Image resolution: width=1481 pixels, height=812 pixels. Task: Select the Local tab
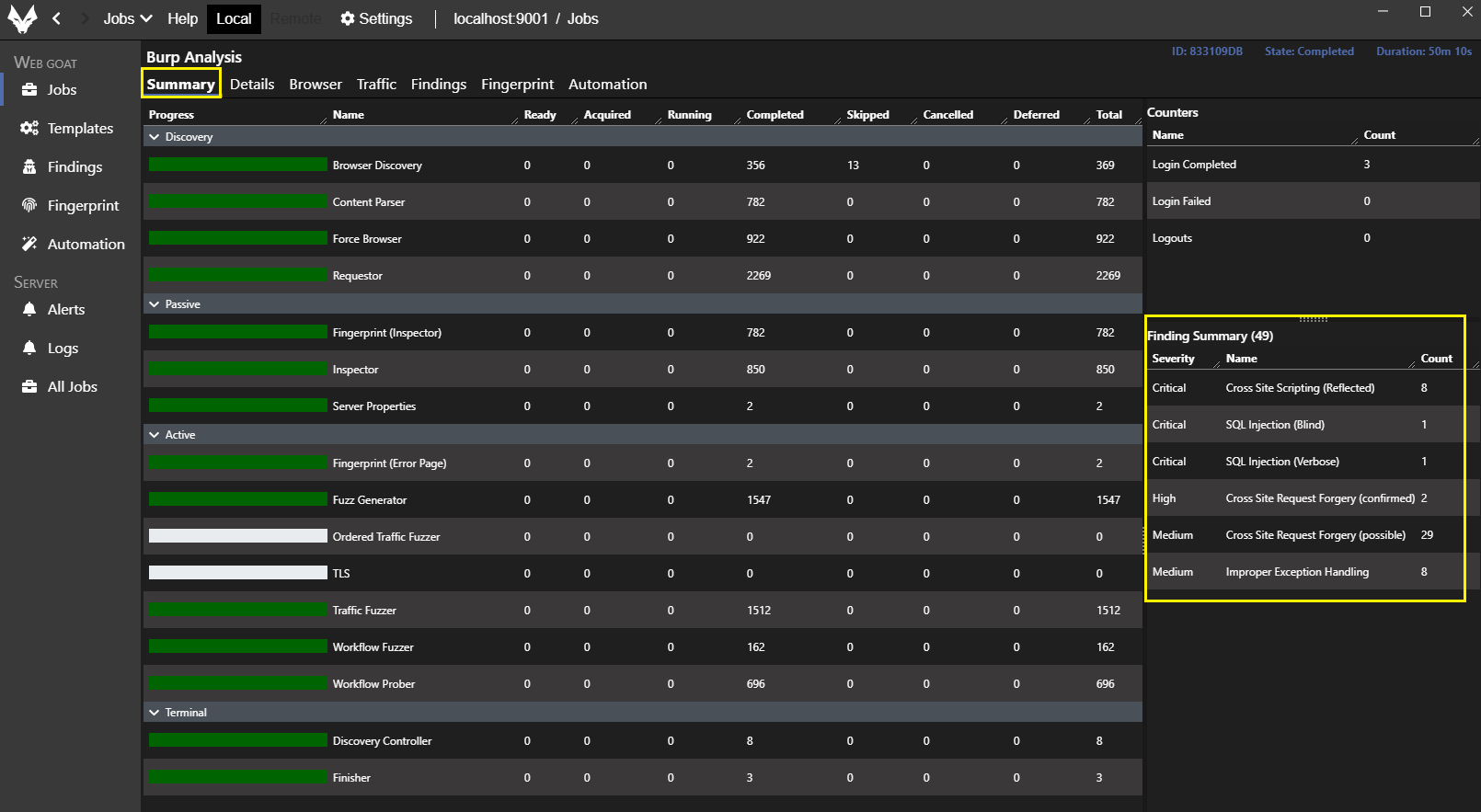pyautogui.click(x=234, y=18)
